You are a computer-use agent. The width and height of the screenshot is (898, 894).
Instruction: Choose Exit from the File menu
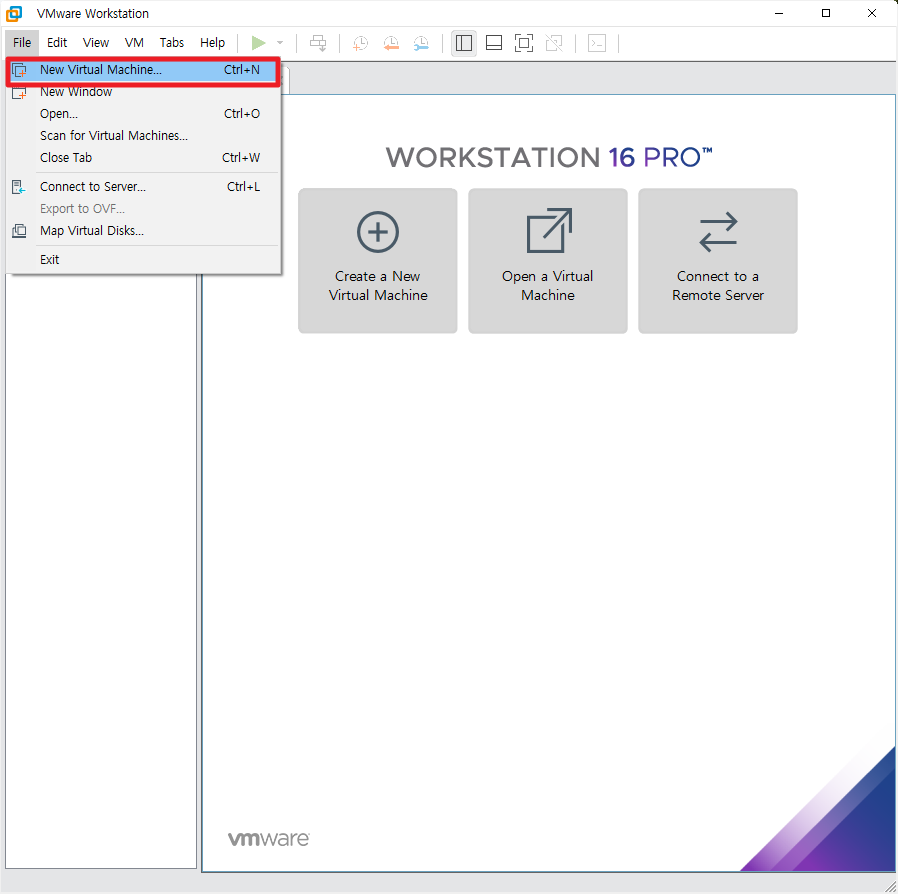coord(143,260)
